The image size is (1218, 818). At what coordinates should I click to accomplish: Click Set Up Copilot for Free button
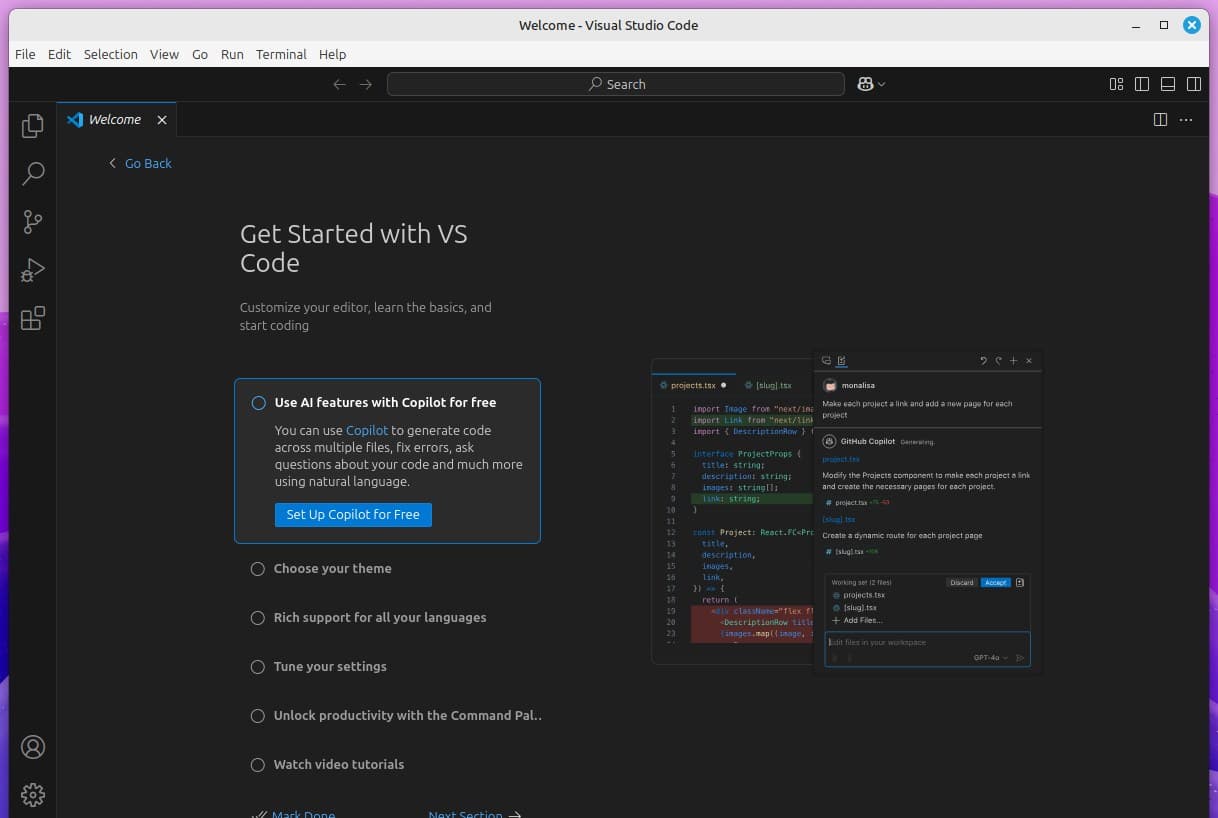(x=353, y=514)
